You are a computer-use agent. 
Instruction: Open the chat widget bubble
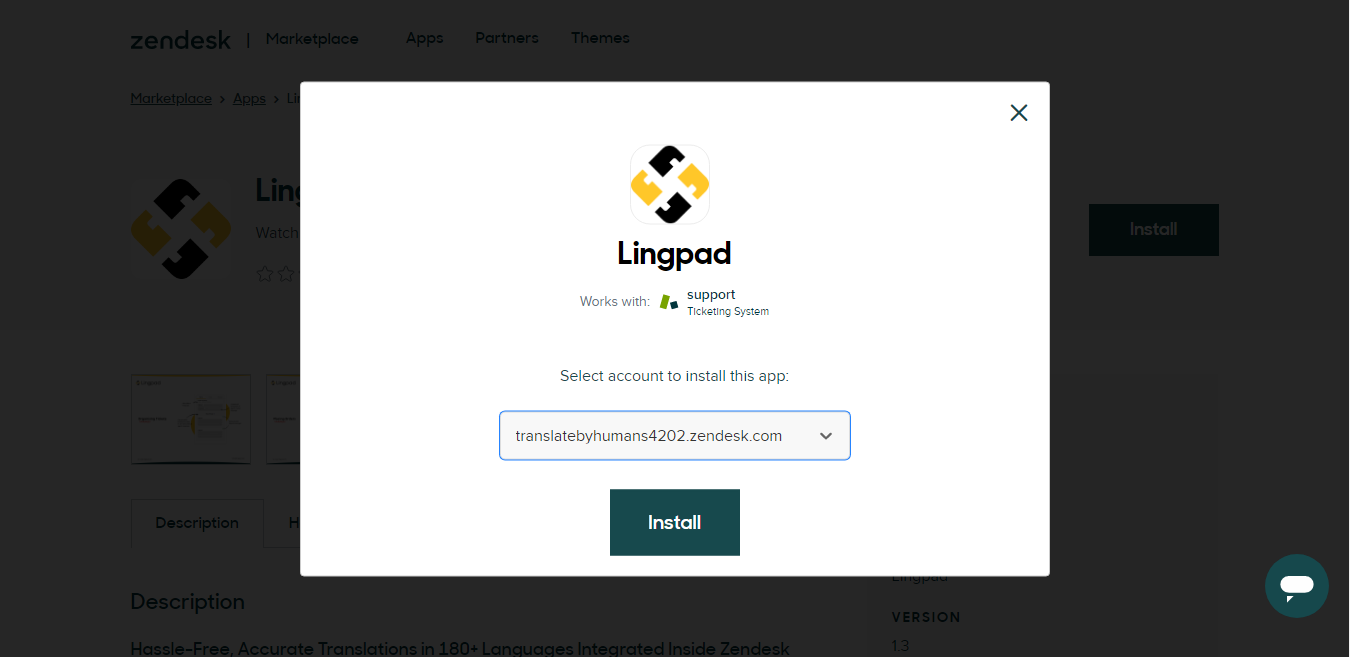[1296, 586]
